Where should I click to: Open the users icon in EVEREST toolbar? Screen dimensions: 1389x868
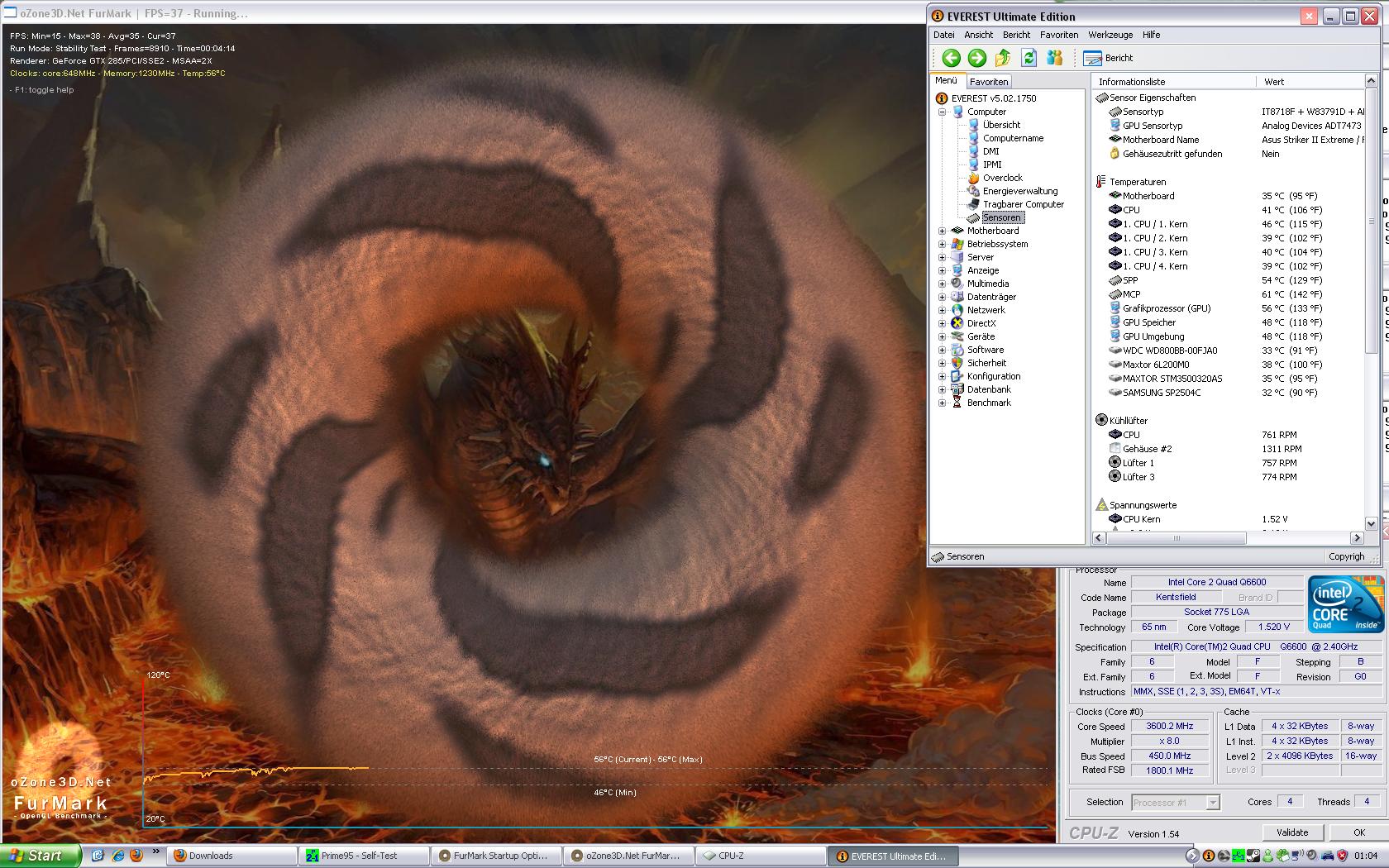point(1054,57)
